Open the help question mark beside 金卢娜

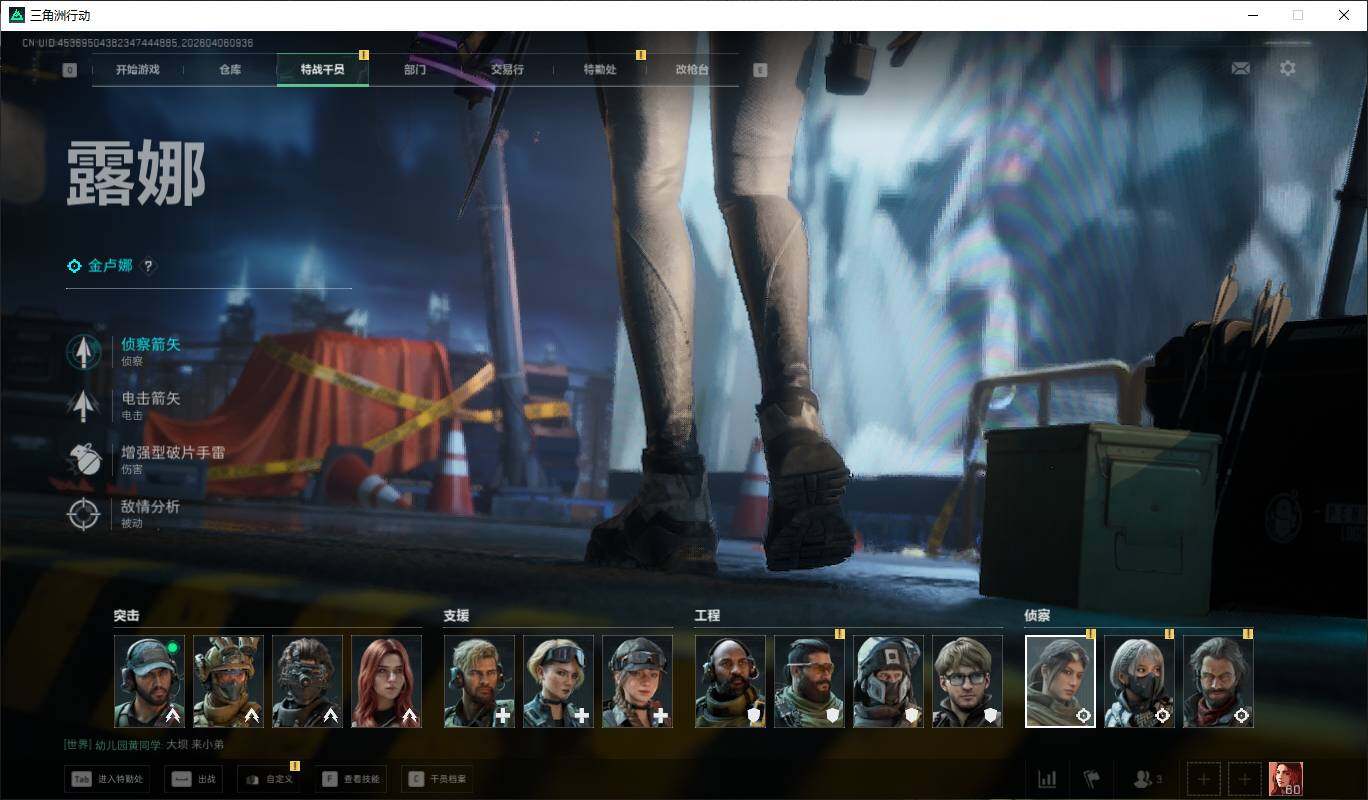click(x=149, y=266)
